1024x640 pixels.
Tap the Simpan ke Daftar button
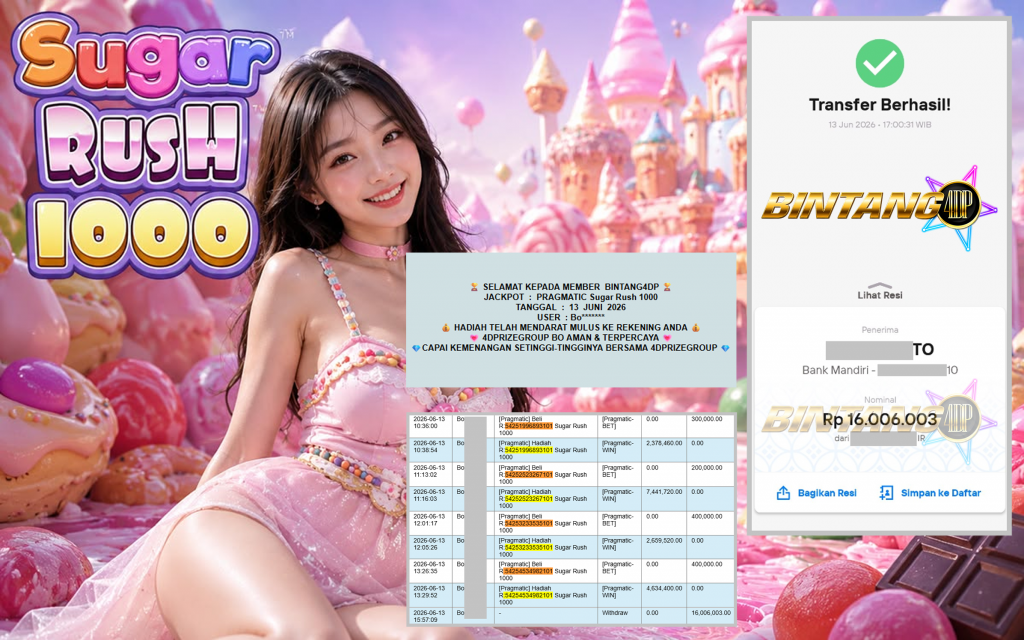pyautogui.click(x=930, y=493)
